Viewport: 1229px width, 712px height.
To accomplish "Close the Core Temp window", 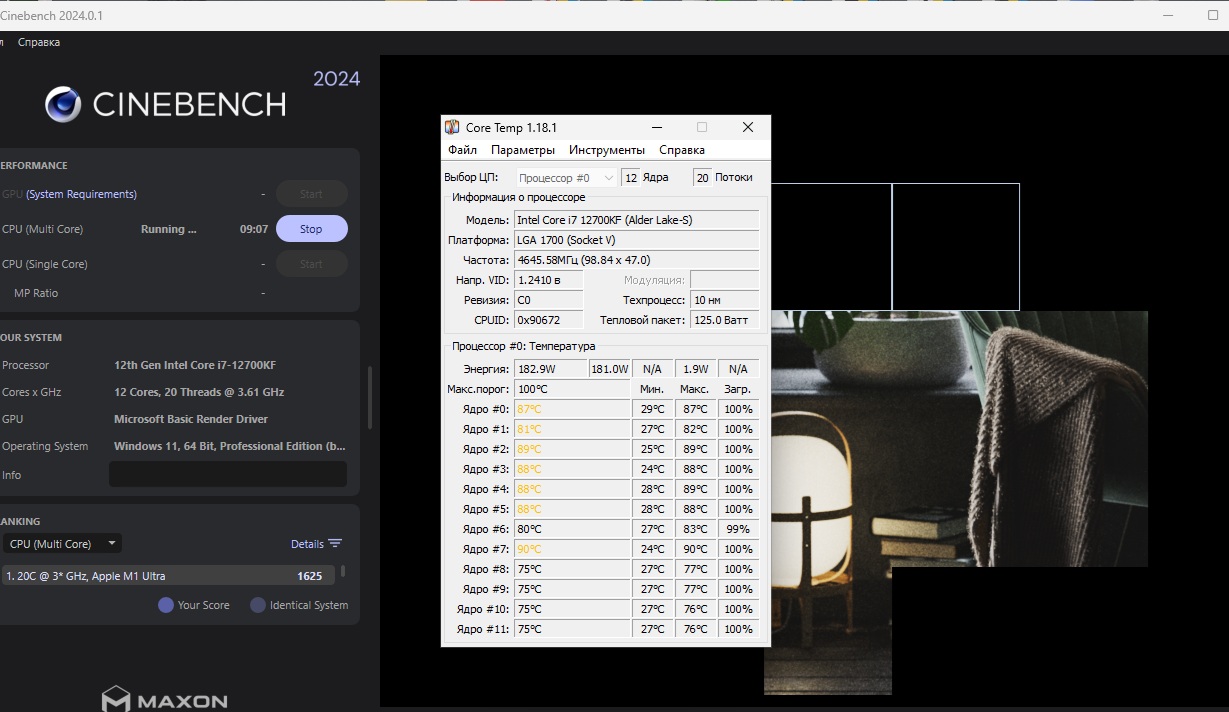I will point(747,127).
